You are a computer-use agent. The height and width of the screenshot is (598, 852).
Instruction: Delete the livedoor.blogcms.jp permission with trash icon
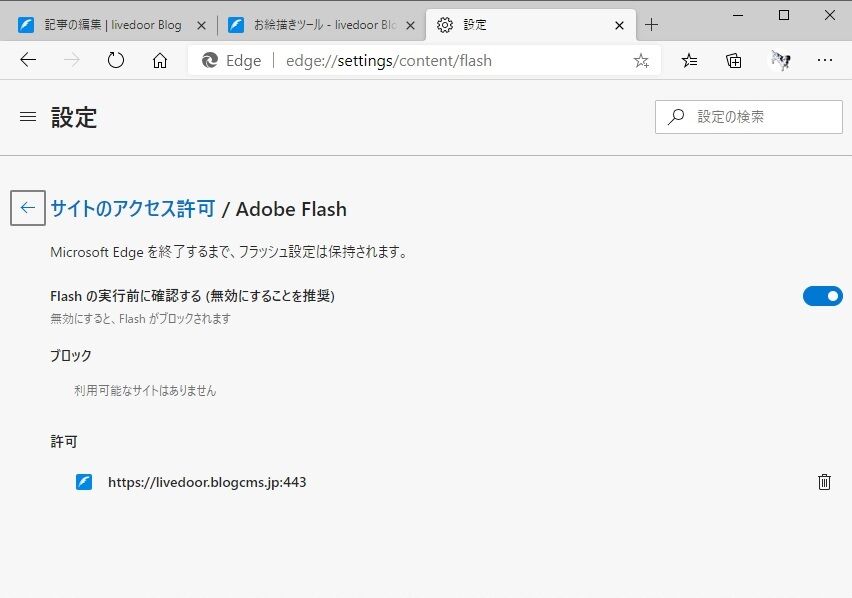click(824, 482)
